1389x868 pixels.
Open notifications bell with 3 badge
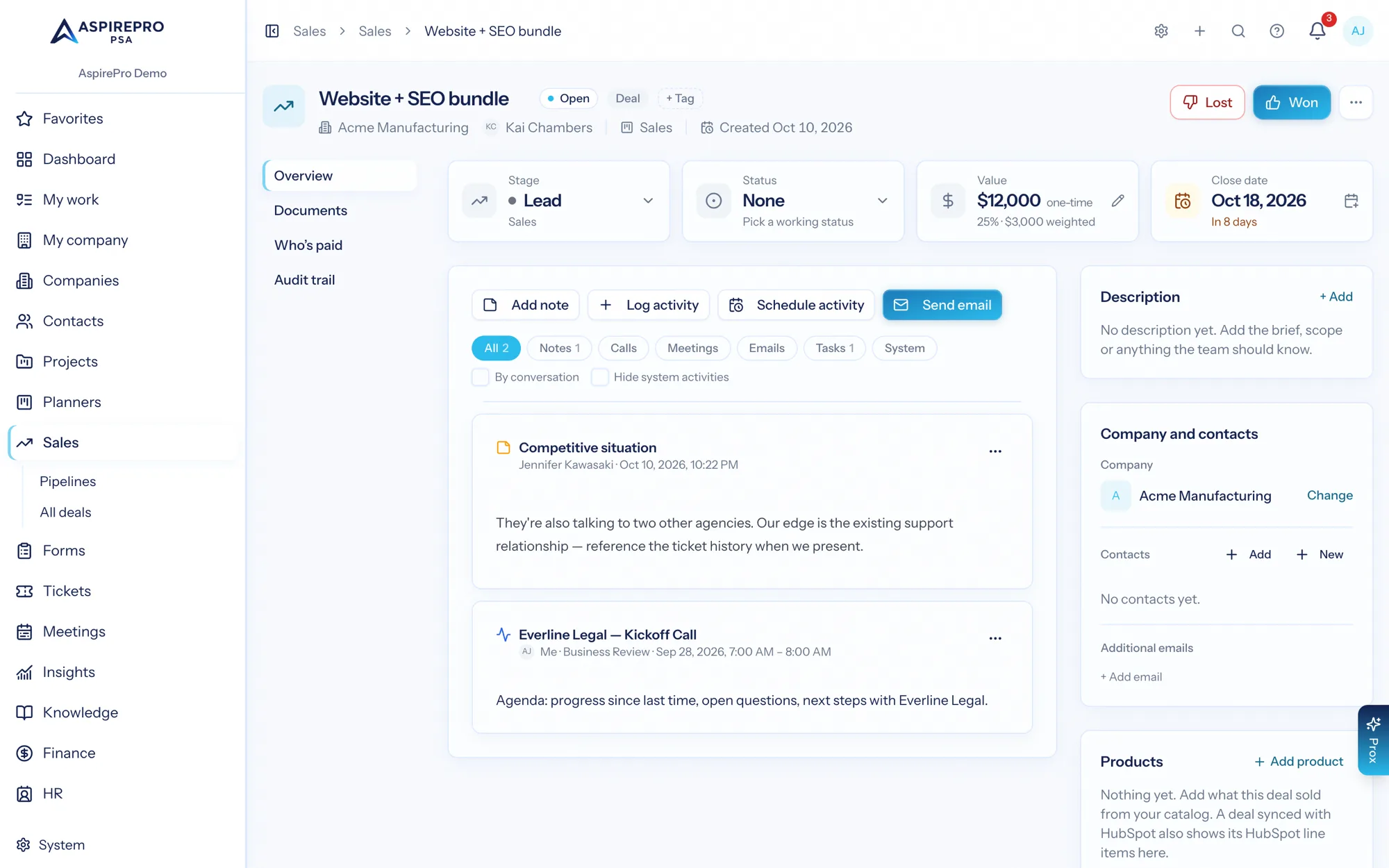[x=1317, y=31]
